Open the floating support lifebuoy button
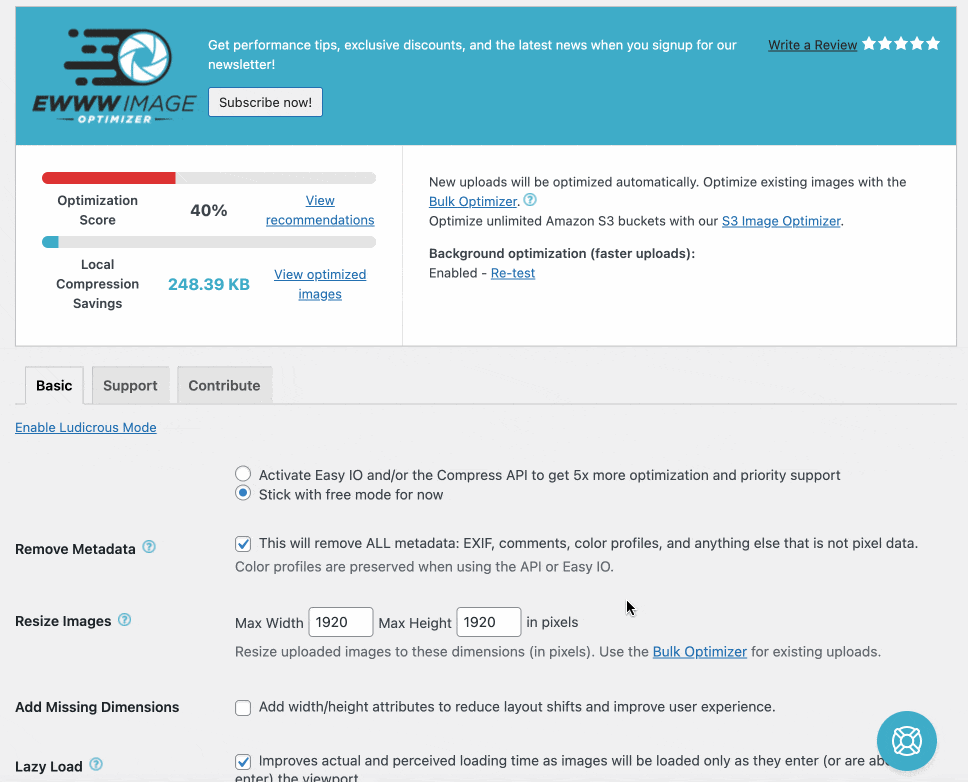The width and height of the screenshot is (968, 782). click(x=906, y=741)
